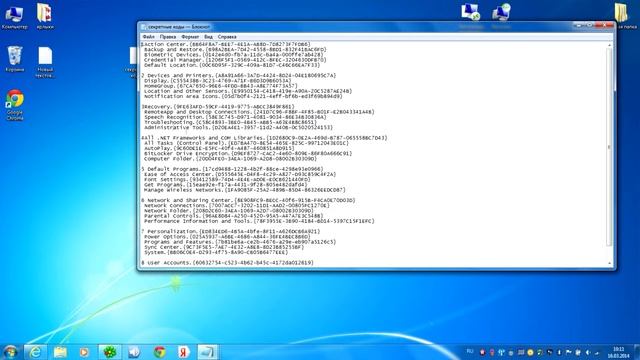Image resolution: width=640 pixels, height=360 pixels.
Task: Click the Windows Start button
Action: coord(10,352)
